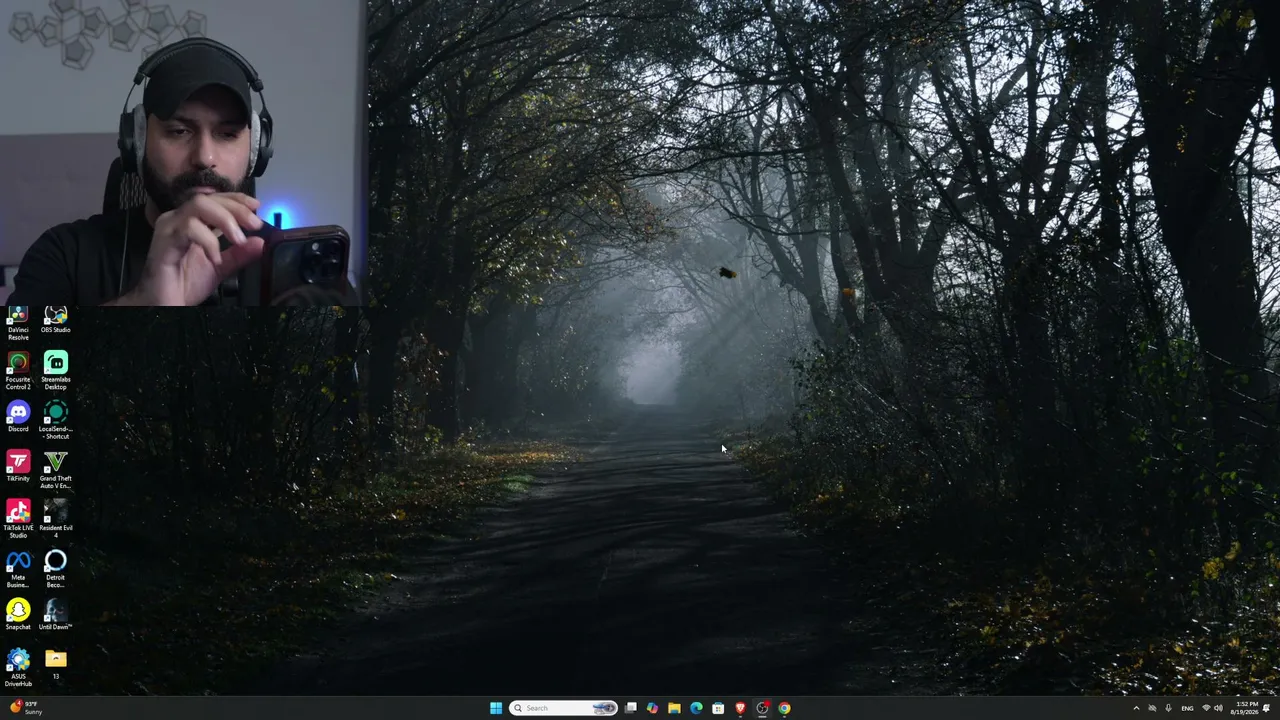The image size is (1280, 720).
Task: Open Microsoft Edge from the taskbar
Action: pos(696,708)
